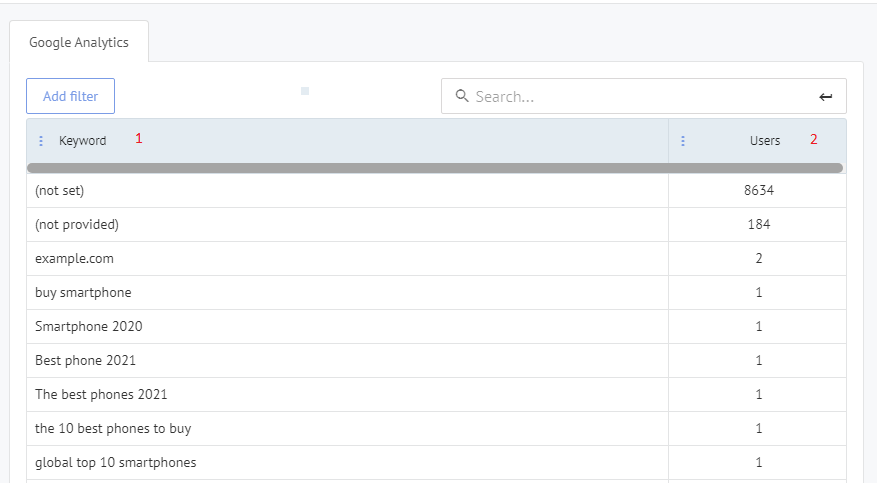Select the buy smartphone row
The image size is (877, 483).
436,292
